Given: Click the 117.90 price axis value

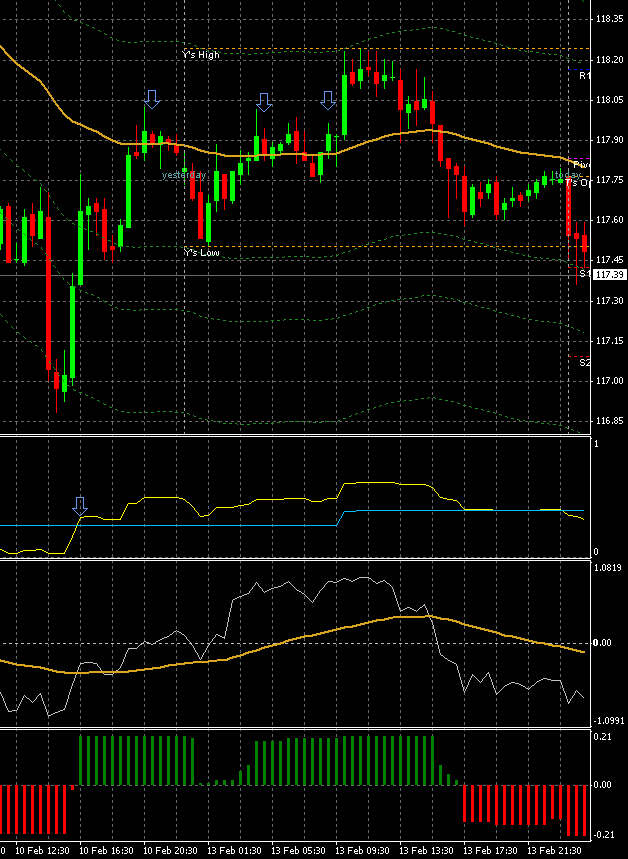Looking at the screenshot, I should pyautogui.click(x=609, y=140).
